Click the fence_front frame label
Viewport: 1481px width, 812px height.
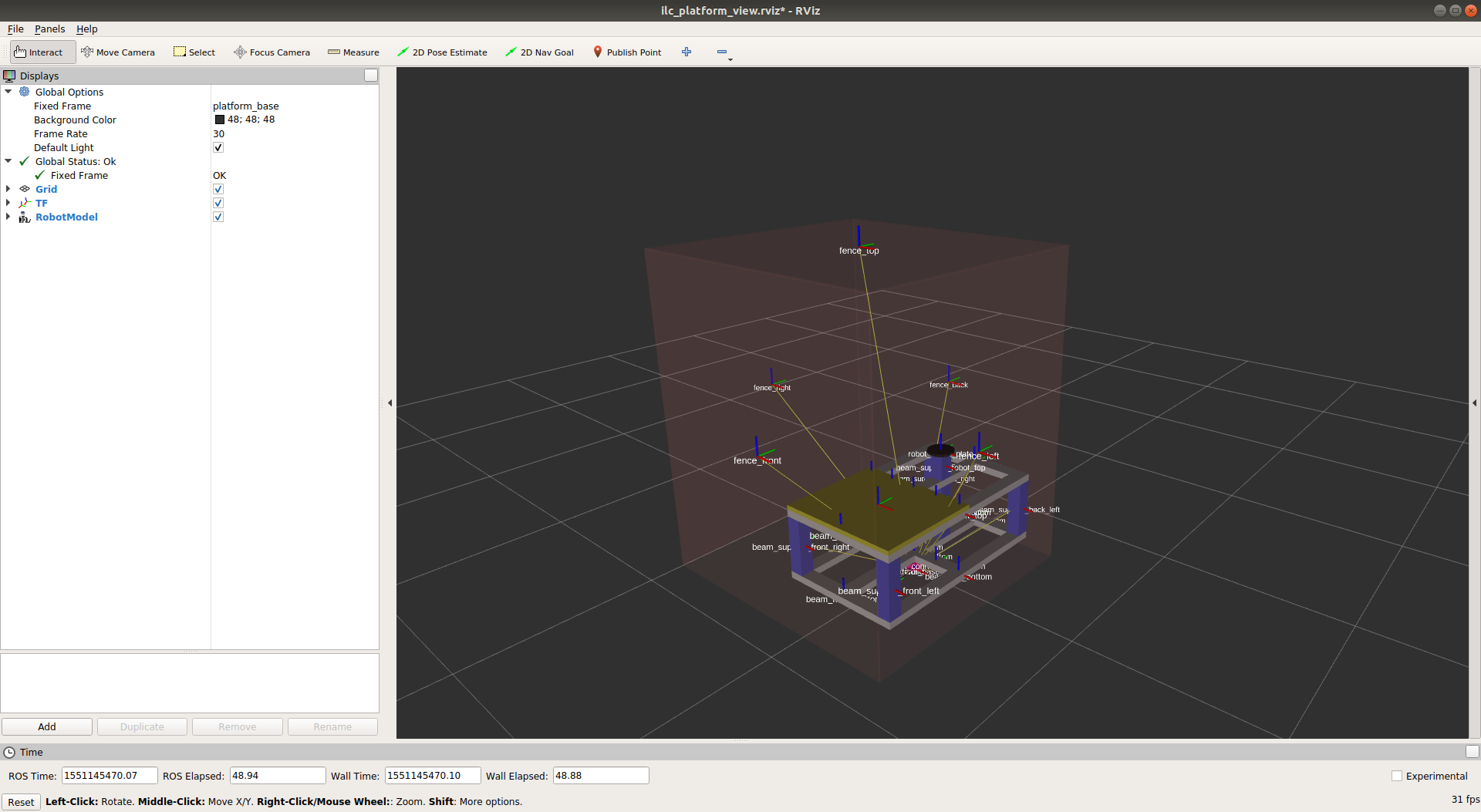(757, 460)
